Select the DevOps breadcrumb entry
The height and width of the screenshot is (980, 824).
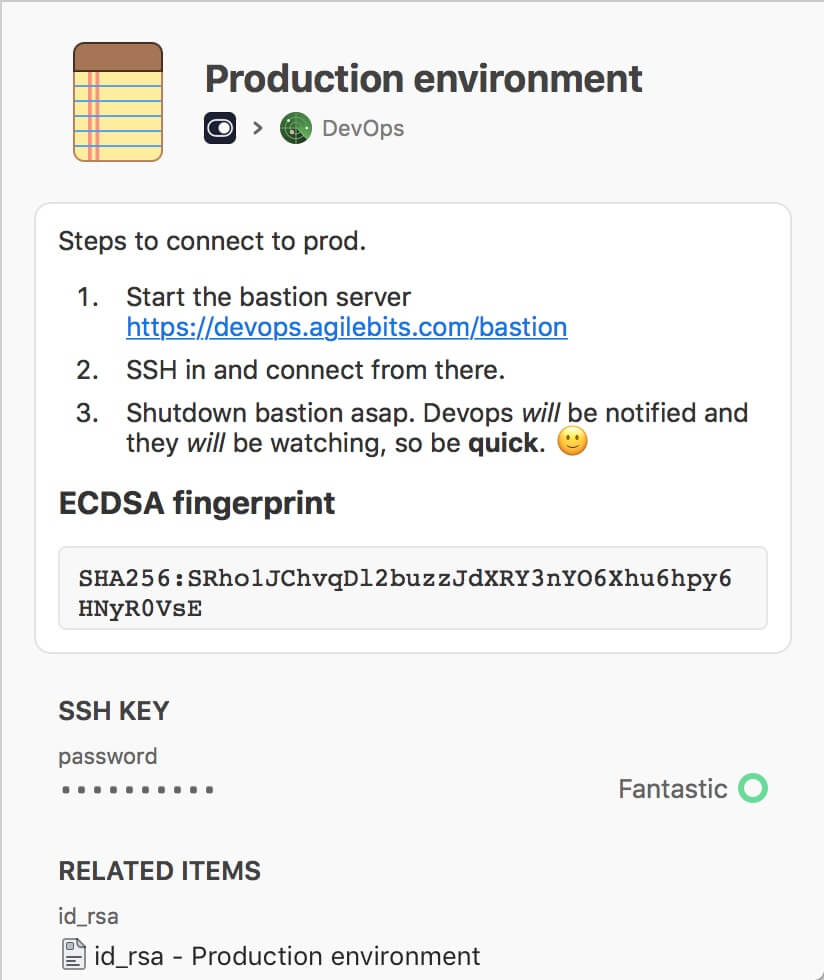[363, 128]
